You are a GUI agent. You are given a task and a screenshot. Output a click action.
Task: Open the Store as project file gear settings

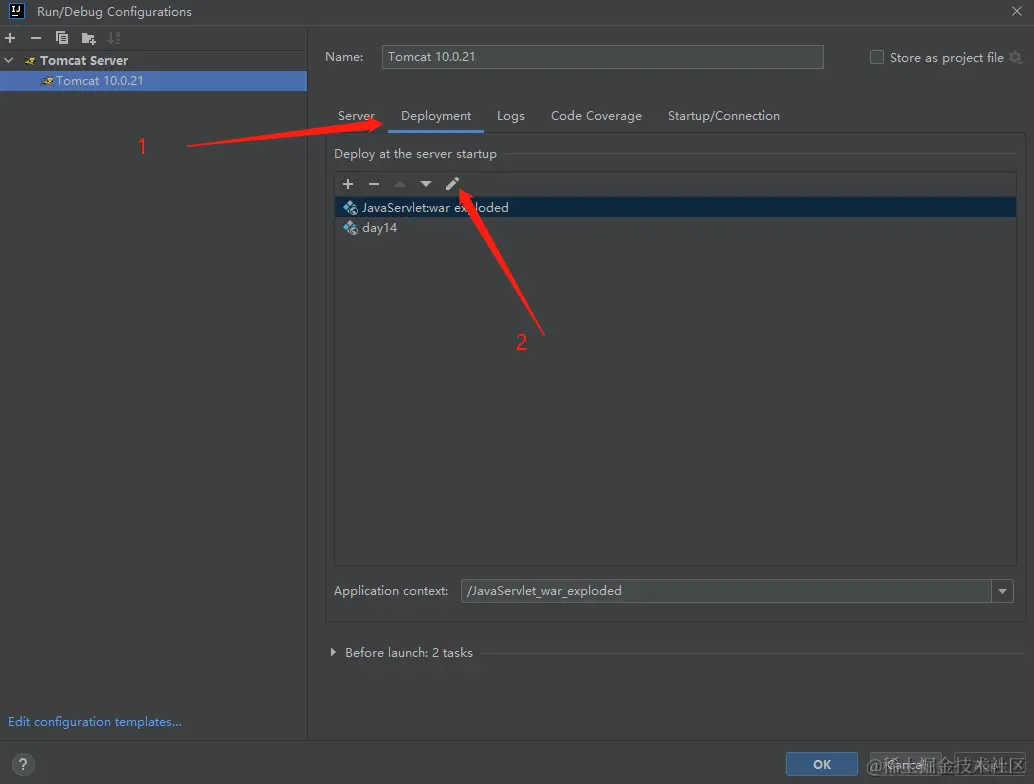click(1016, 57)
